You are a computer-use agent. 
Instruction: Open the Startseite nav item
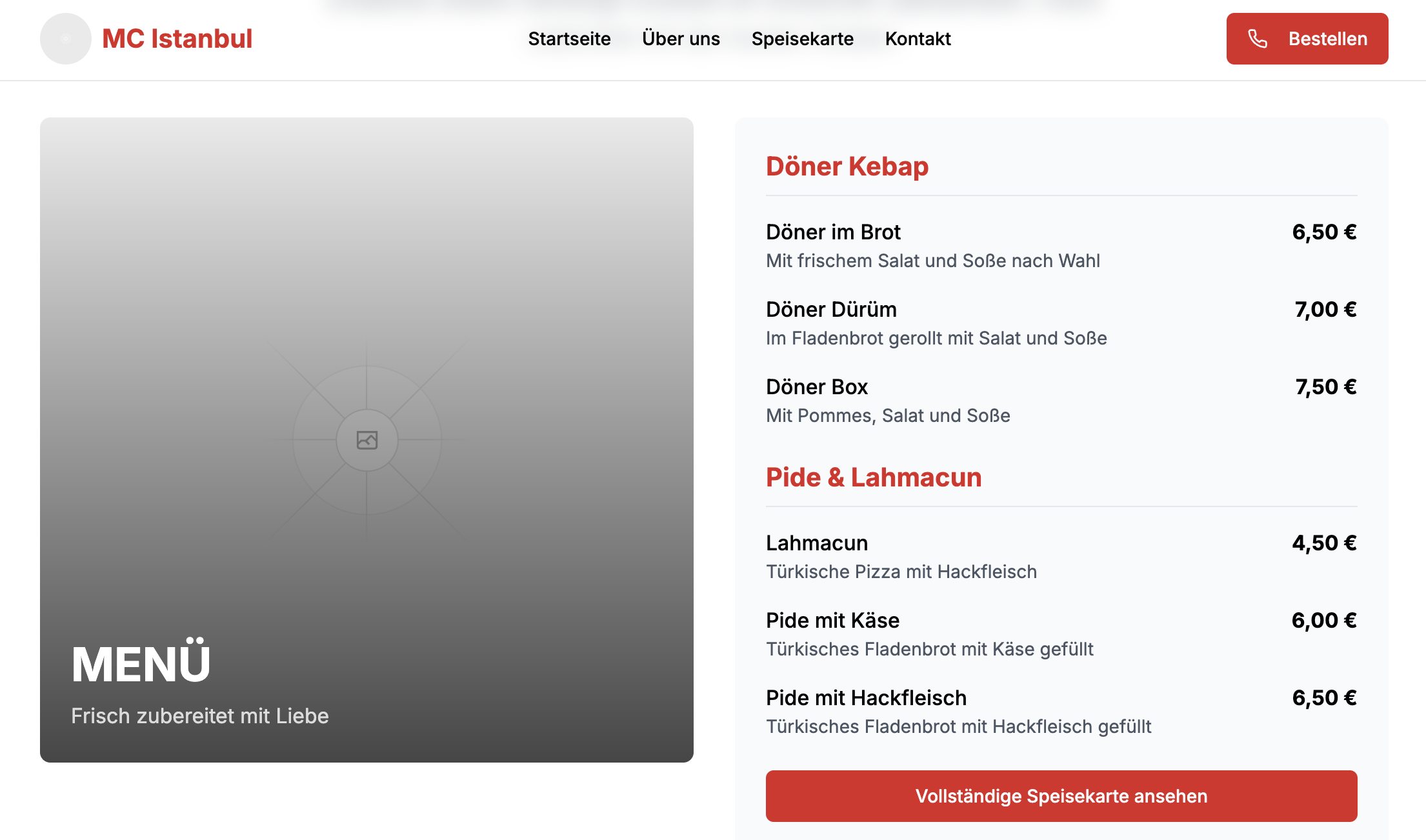pos(569,39)
